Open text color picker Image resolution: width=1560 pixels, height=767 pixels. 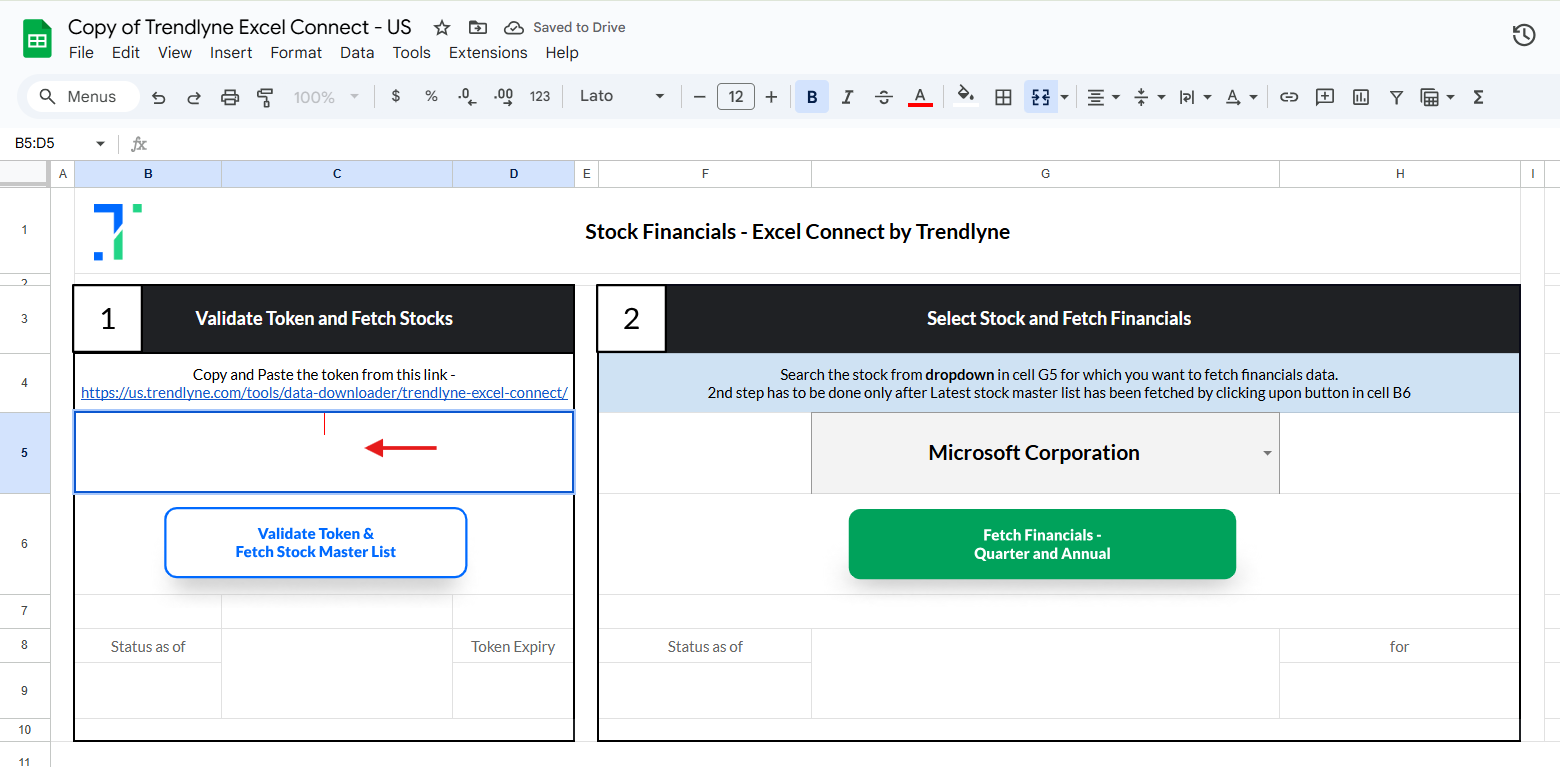[x=920, y=97]
